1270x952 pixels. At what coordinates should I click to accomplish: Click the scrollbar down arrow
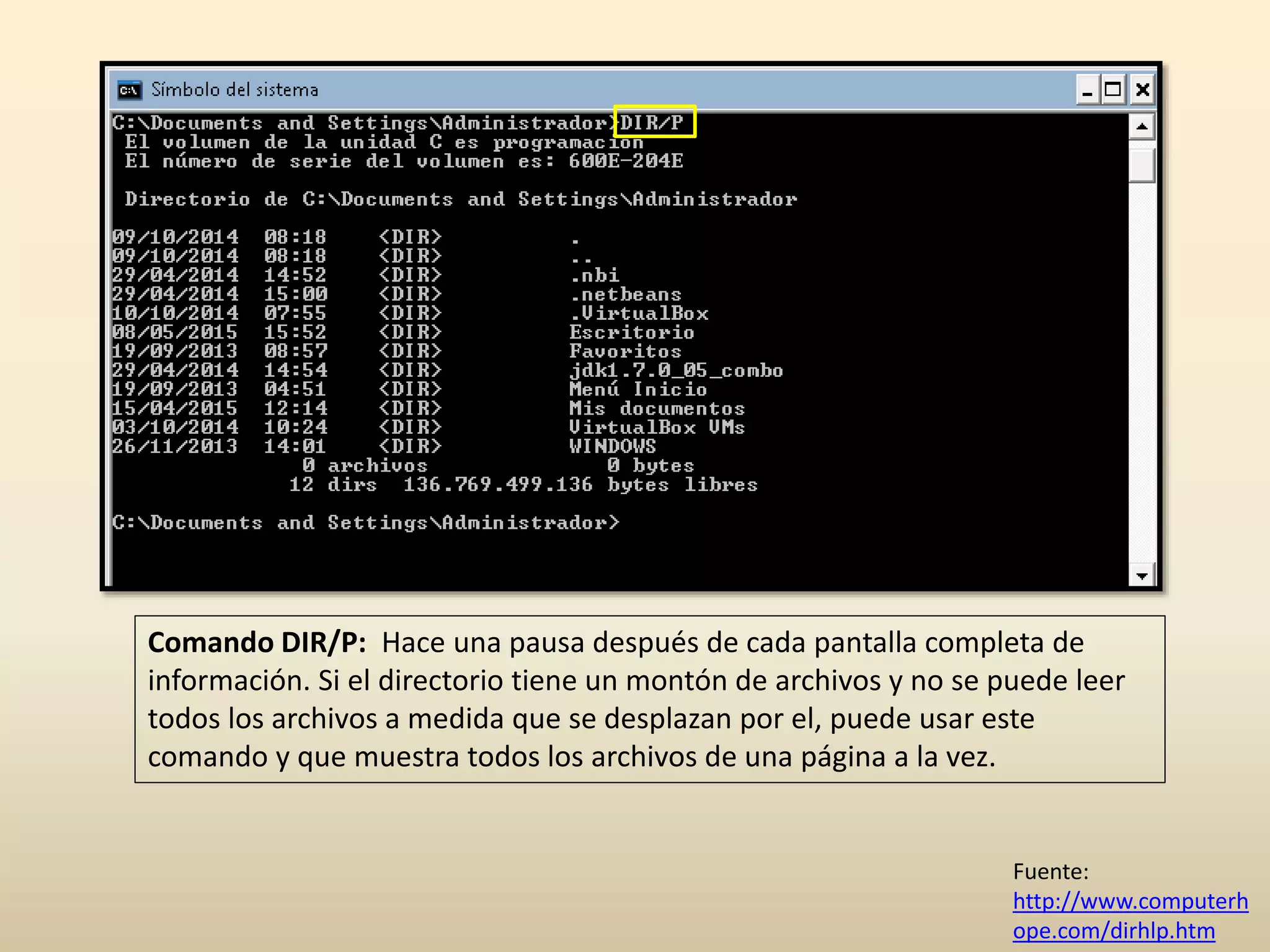click(x=1141, y=576)
